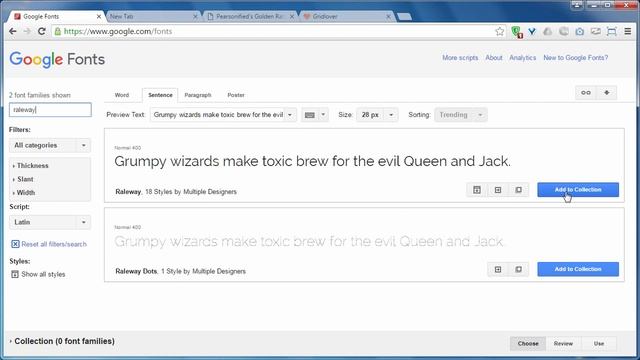Click the Choose button

528,344
